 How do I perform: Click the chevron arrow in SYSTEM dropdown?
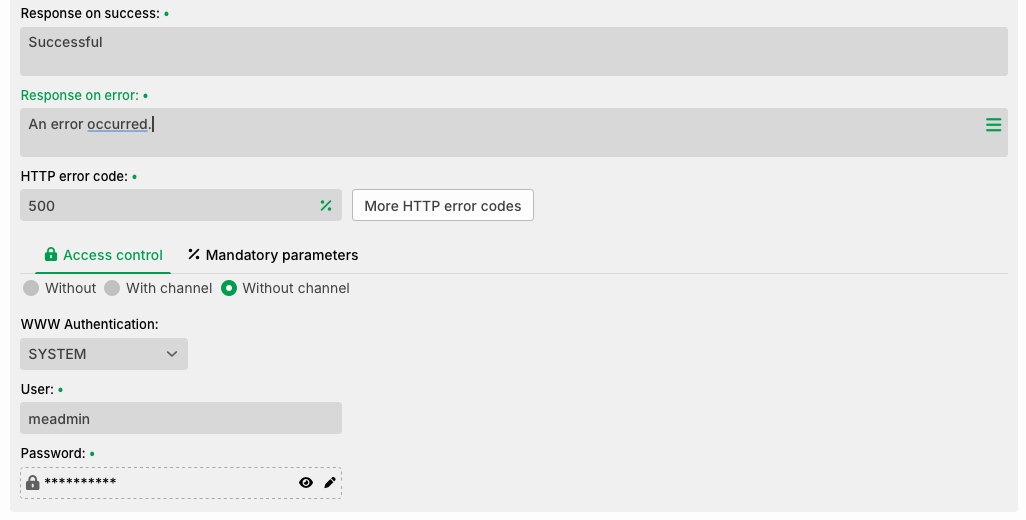171,354
